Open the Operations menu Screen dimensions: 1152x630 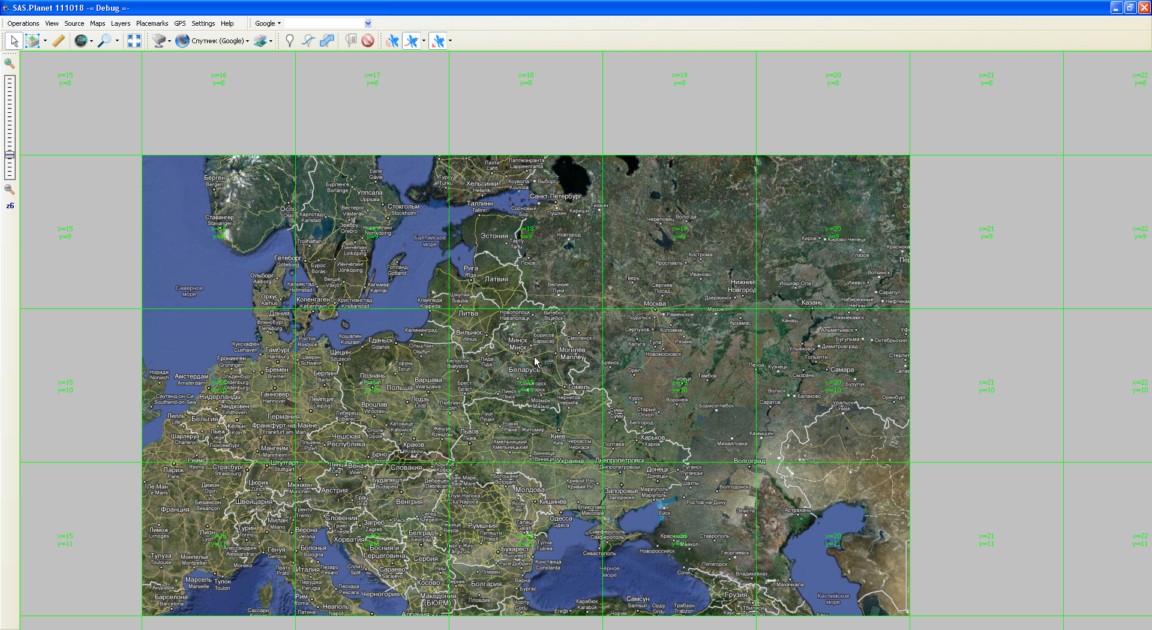23,23
